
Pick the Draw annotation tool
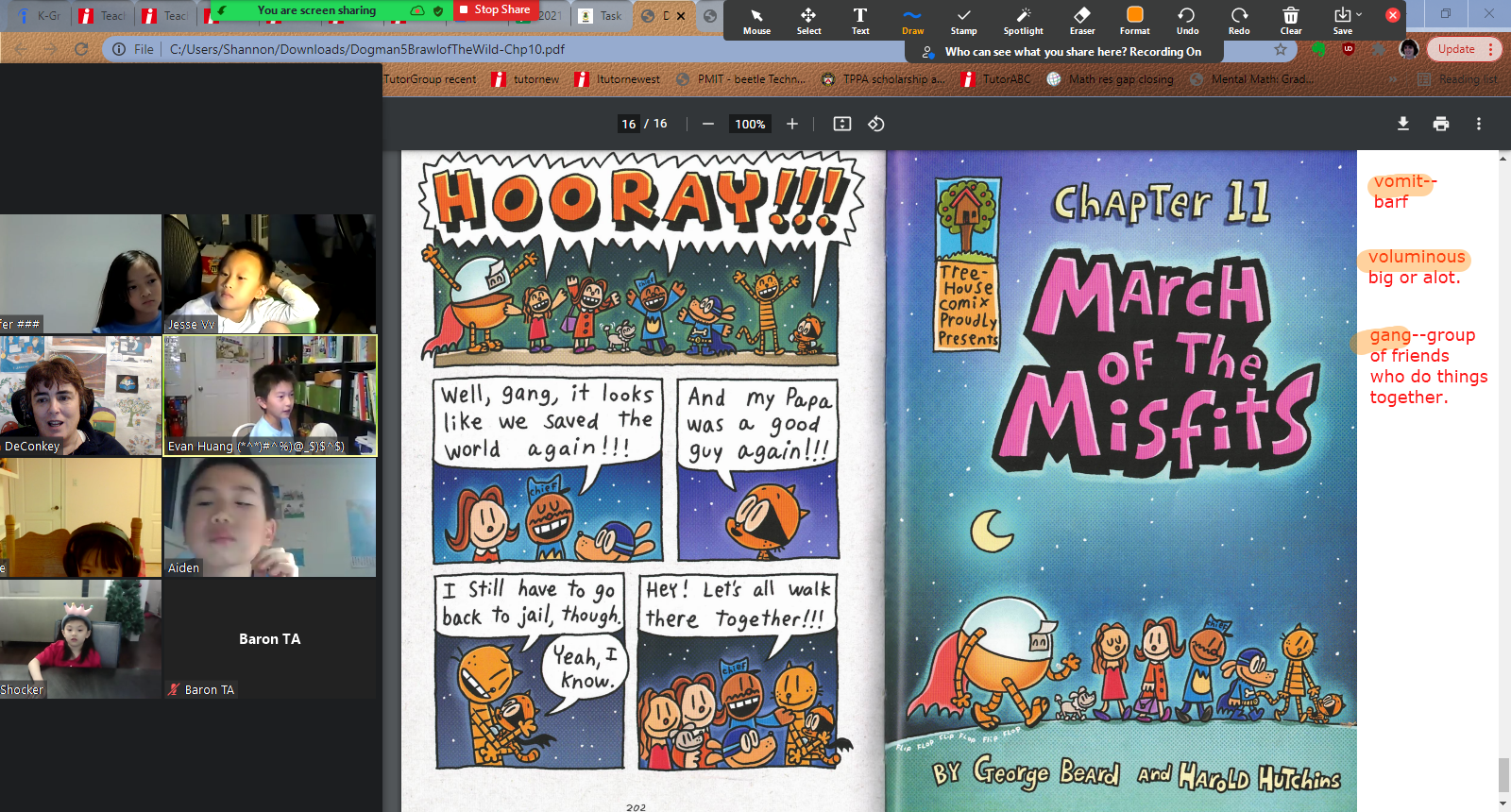click(x=912, y=20)
